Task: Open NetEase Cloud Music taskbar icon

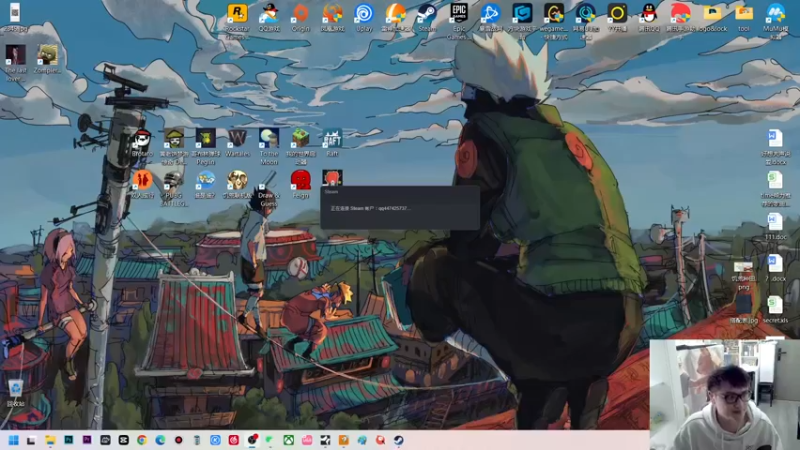Action: [x=234, y=440]
